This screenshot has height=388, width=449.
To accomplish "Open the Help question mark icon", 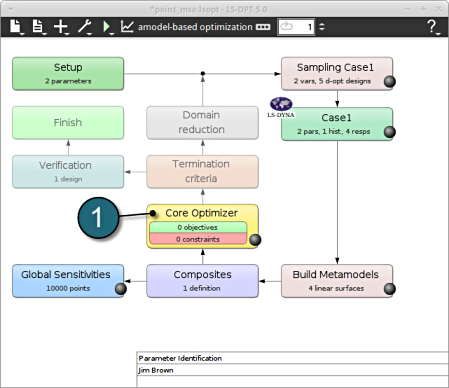I will [432, 27].
